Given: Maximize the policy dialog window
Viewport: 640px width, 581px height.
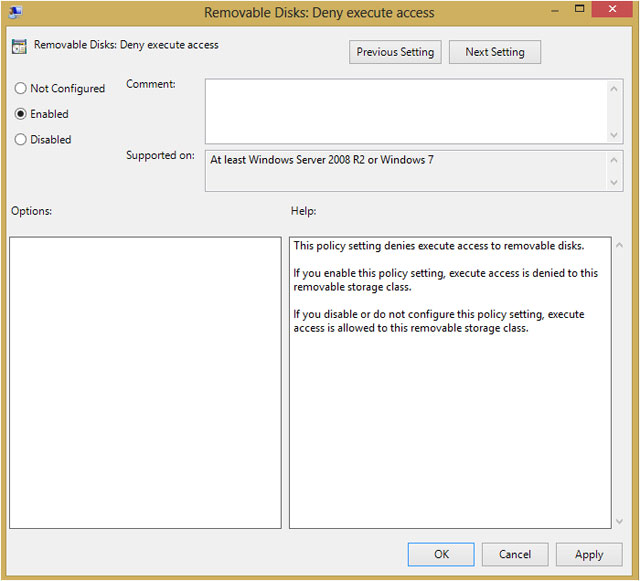Looking at the screenshot, I should (x=579, y=9).
